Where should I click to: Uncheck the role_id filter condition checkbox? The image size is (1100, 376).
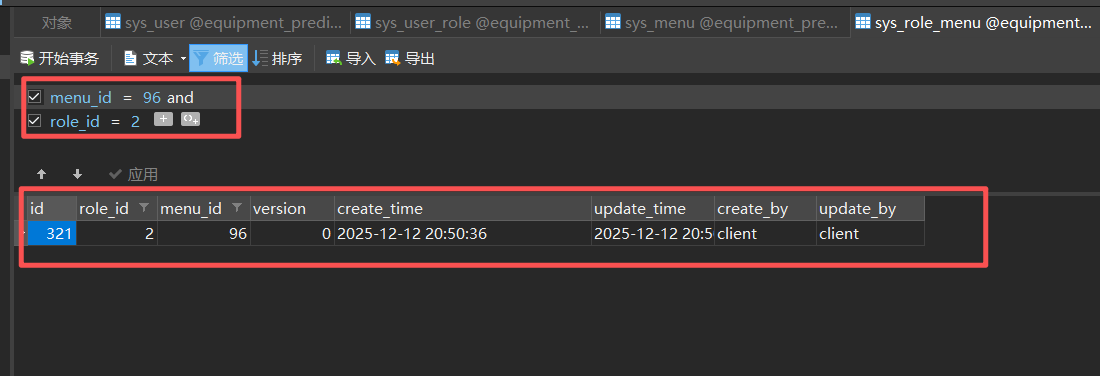(x=34, y=121)
